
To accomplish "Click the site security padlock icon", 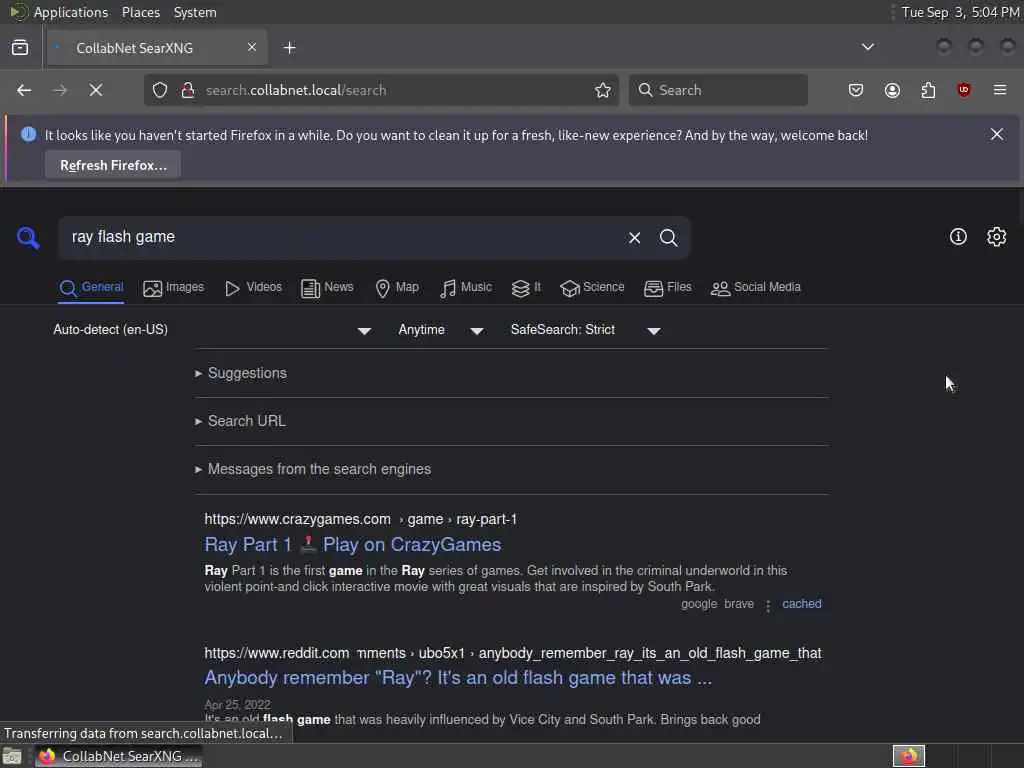I will [188, 90].
